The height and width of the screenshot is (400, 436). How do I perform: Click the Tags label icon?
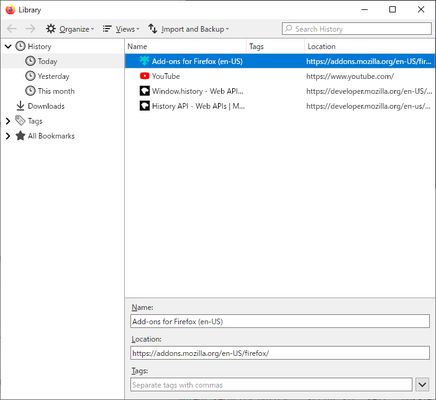pos(20,121)
